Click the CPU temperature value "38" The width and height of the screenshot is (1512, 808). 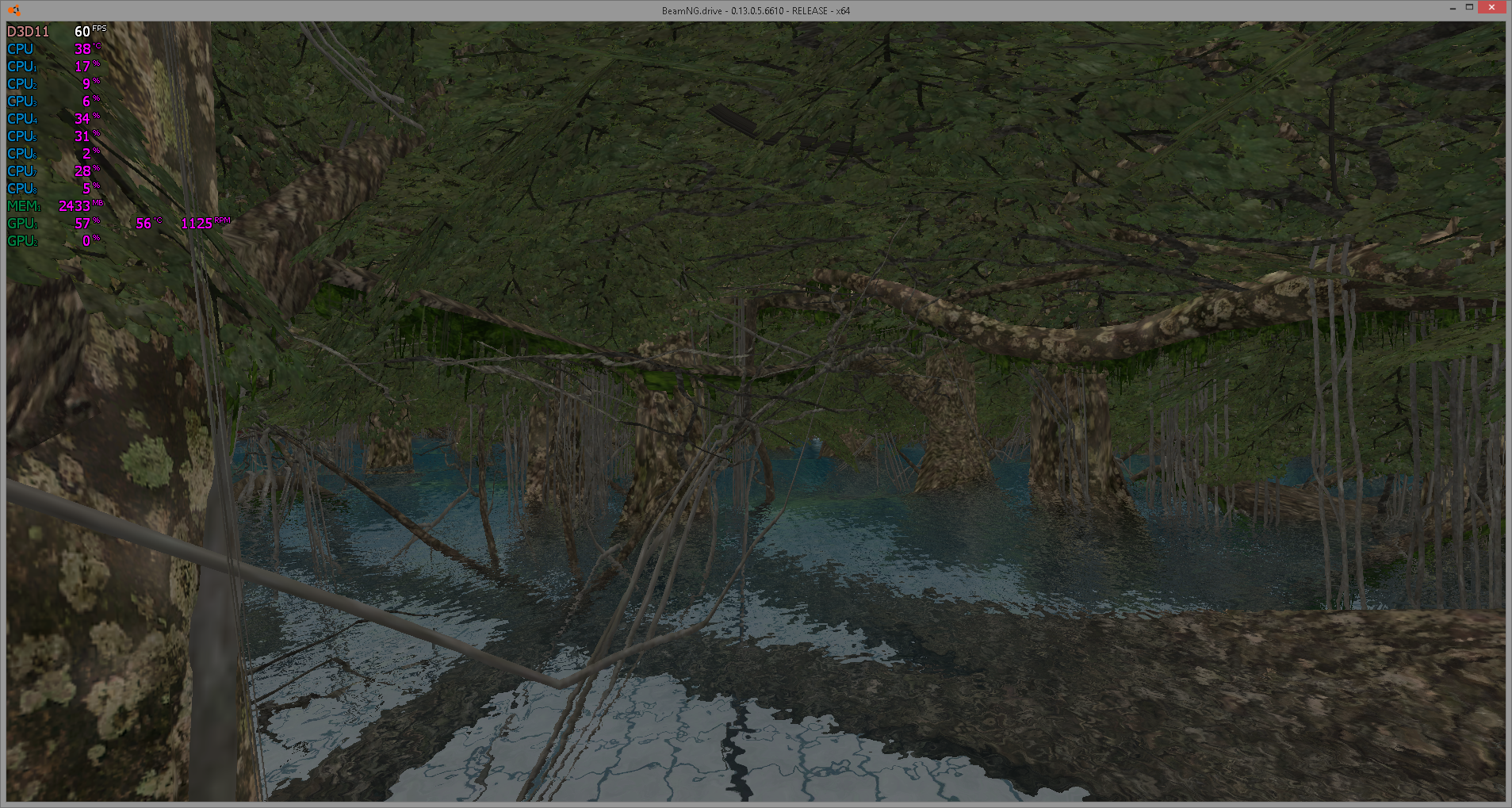[x=82, y=49]
